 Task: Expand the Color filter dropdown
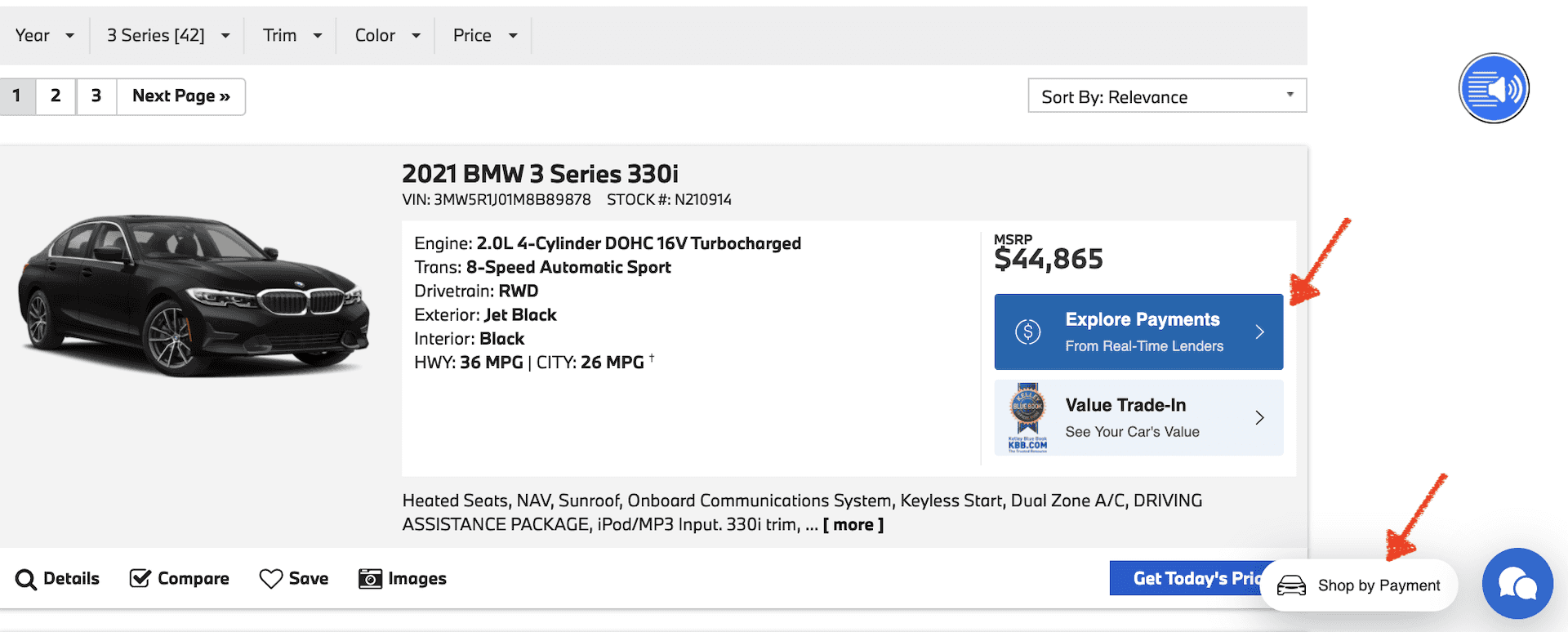(386, 35)
